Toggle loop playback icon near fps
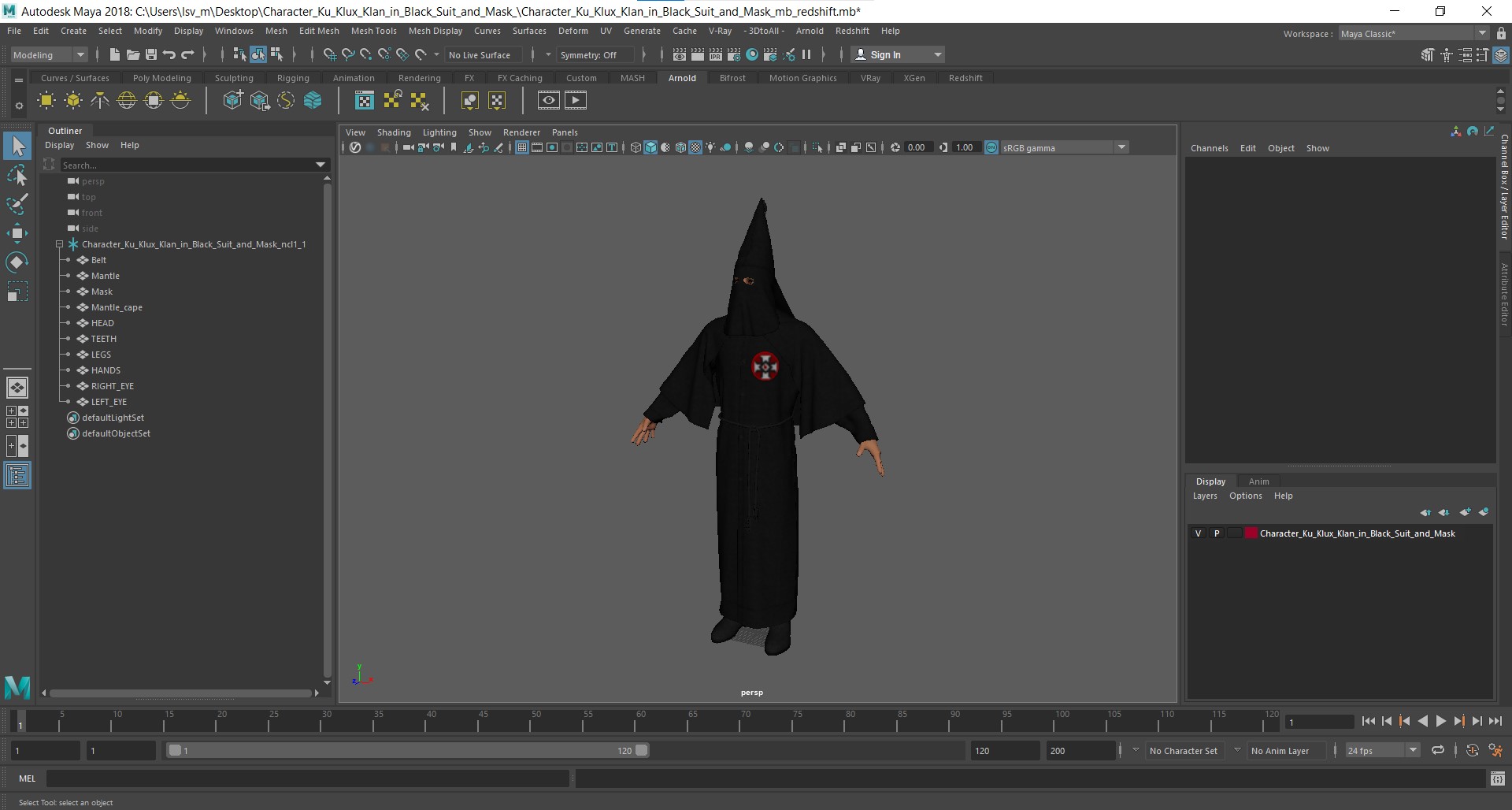 1438,750
